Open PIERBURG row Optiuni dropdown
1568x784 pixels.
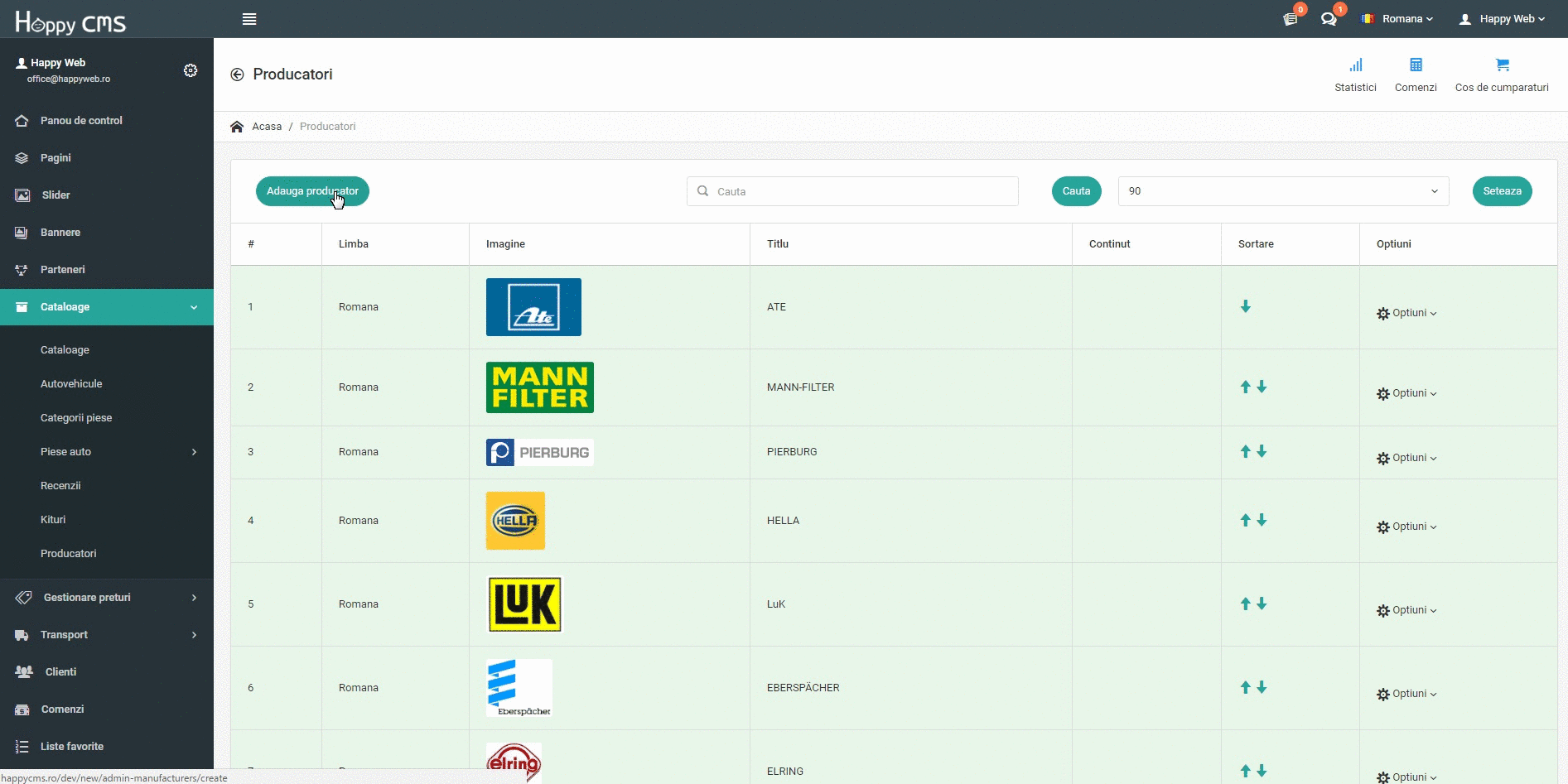pos(1406,458)
